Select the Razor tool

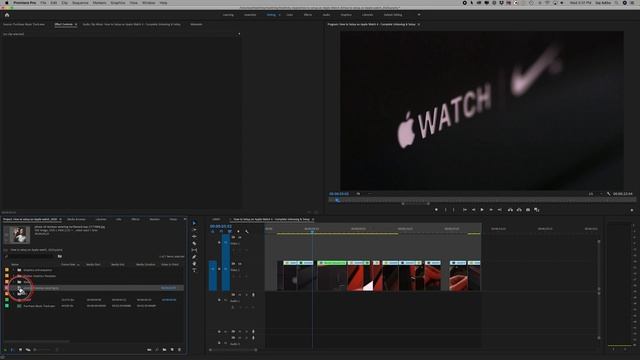[x=194, y=243]
